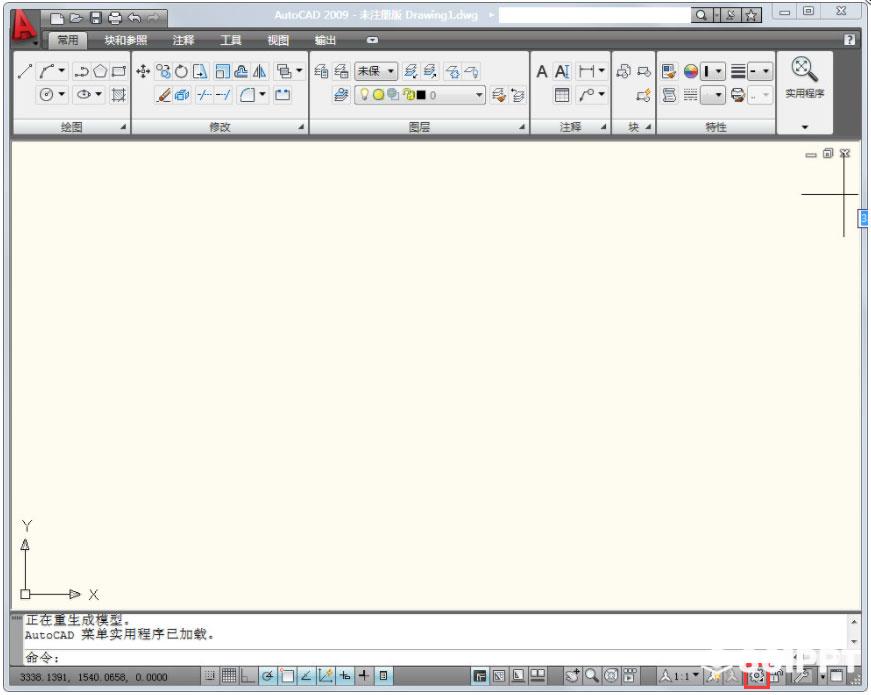Expand the 修改 panel title bar
The height and width of the screenshot is (695, 871).
tap(219, 127)
